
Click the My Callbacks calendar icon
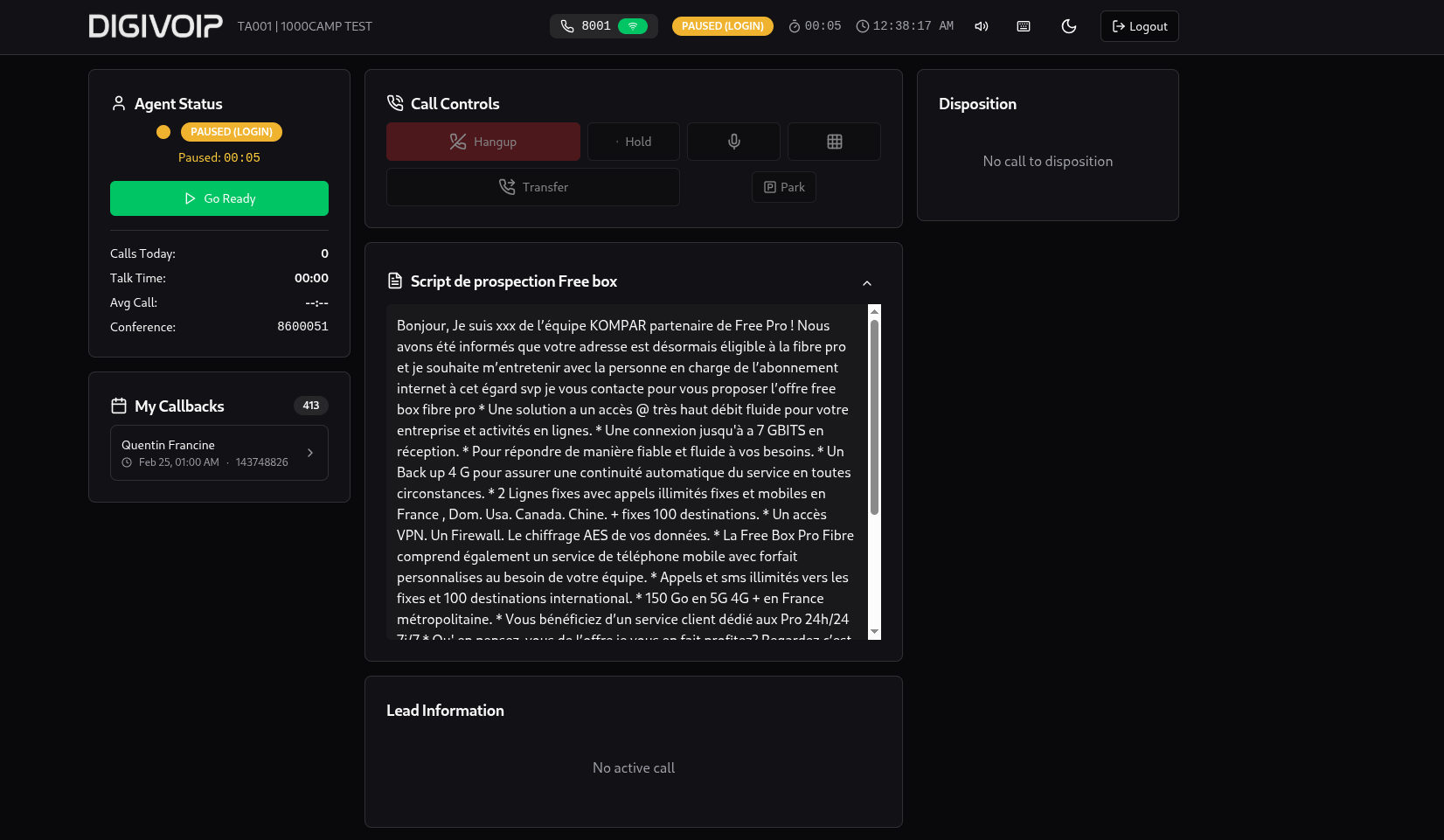tap(119, 406)
